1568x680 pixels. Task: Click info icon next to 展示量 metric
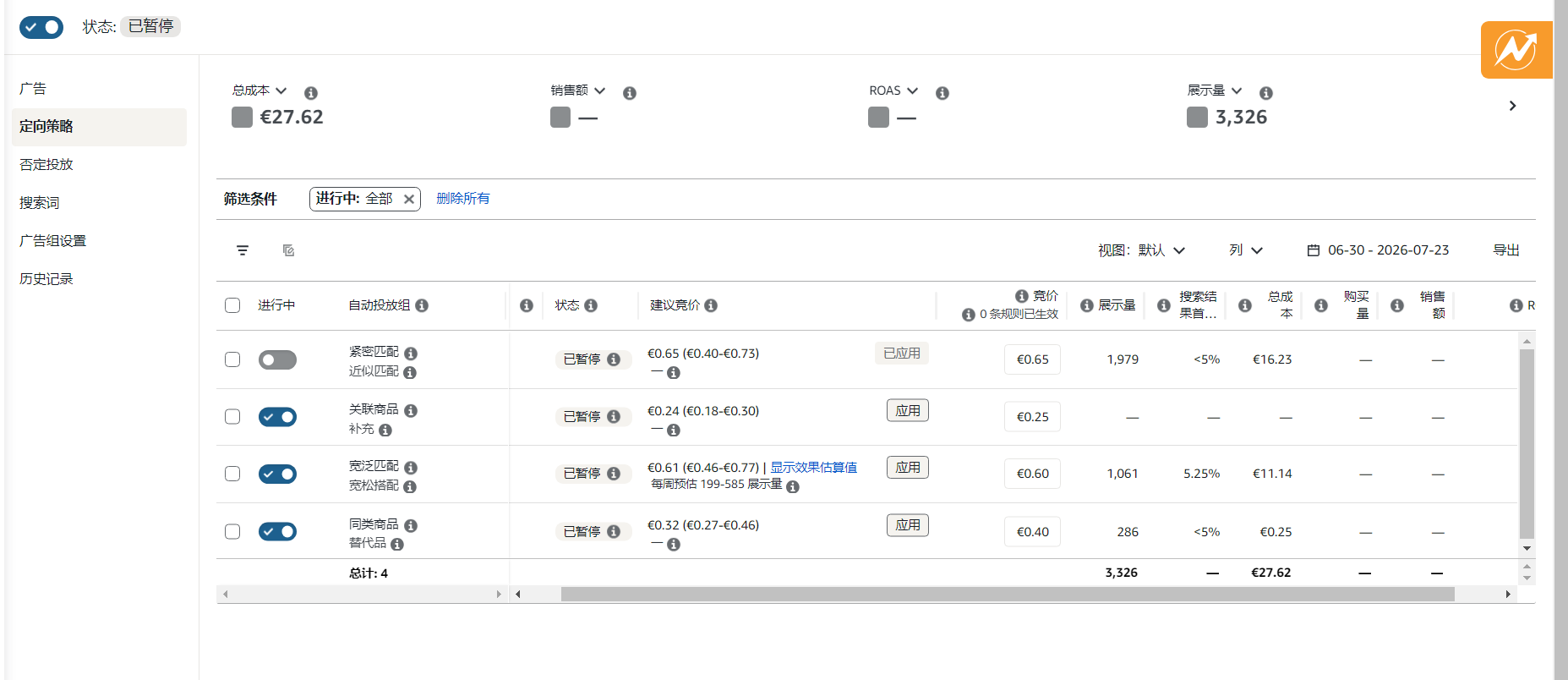click(1266, 93)
